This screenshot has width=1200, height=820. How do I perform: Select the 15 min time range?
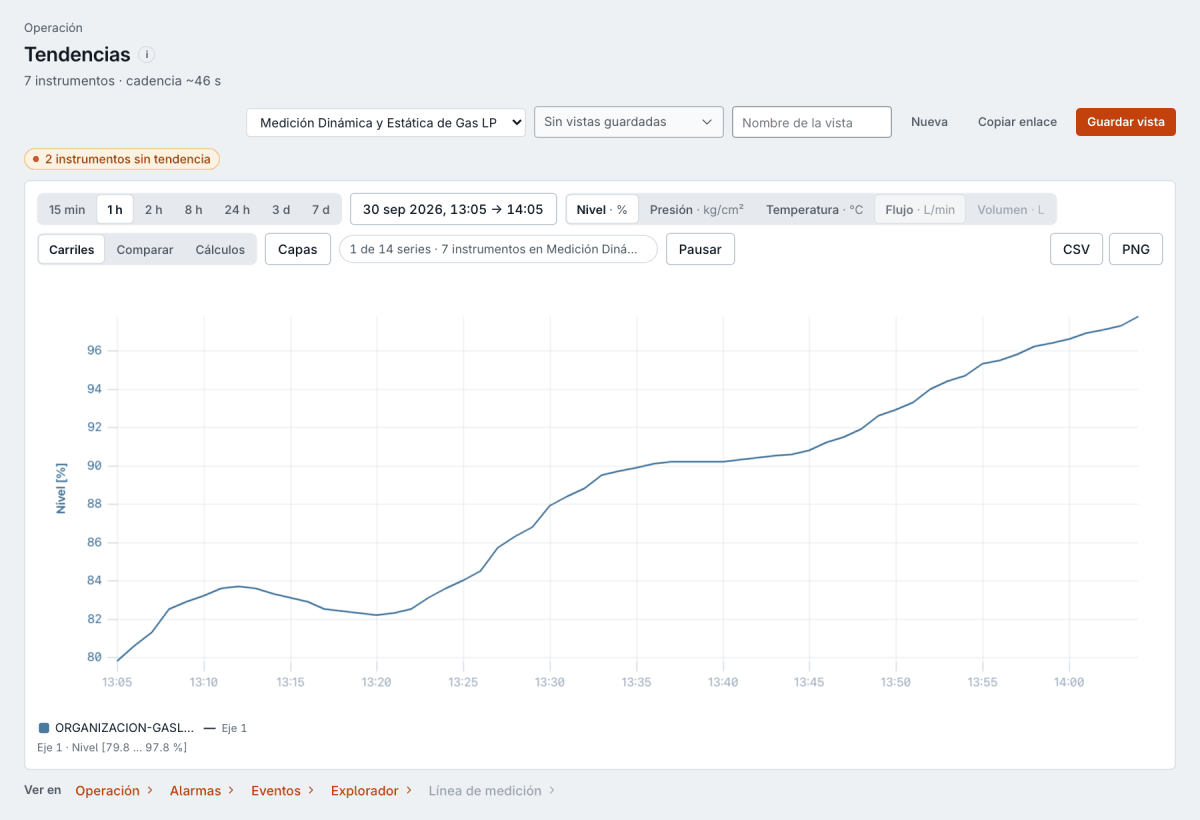pyautogui.click(x=67, y=209)
